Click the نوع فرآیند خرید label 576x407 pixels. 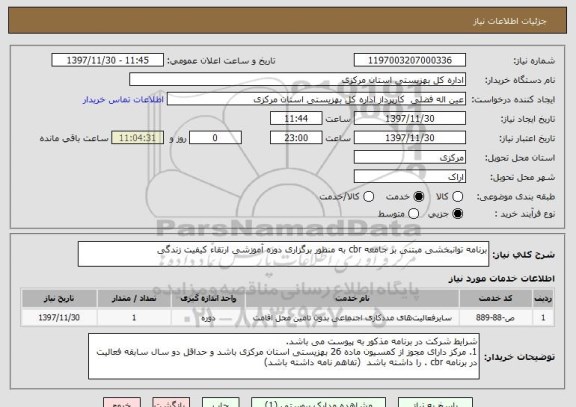(525, 214)
